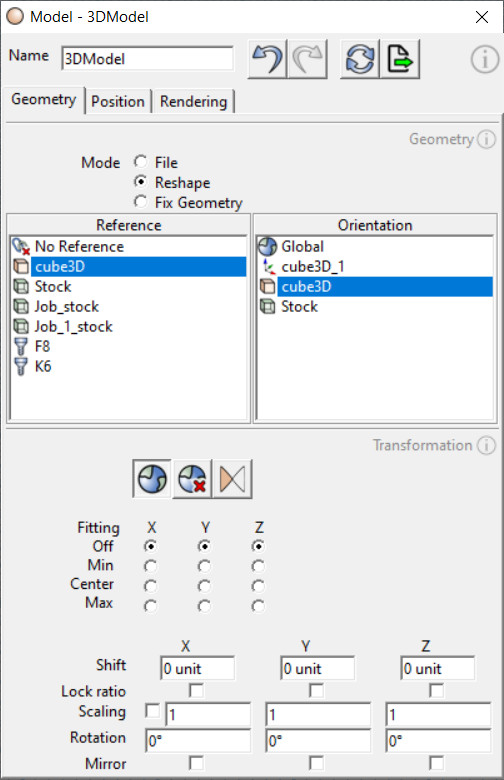Click the redo arrow icon
Image resolution: width=504 pixels, height=780 pixels.
coord(307,59)
